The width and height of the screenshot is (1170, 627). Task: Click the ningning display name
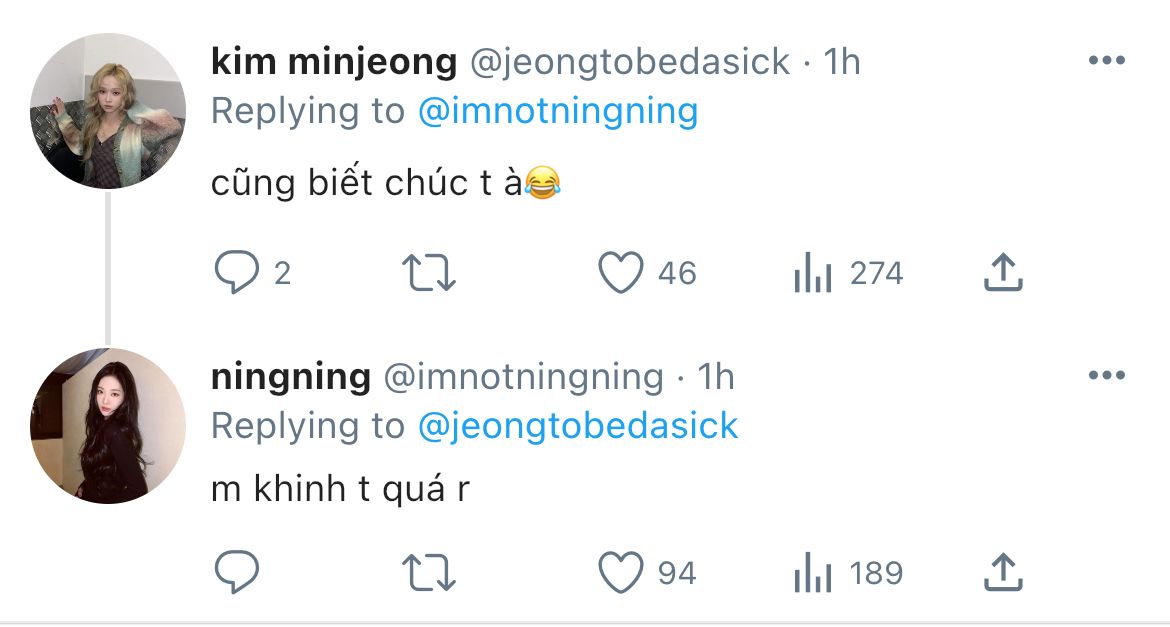[x=291, y=377]
